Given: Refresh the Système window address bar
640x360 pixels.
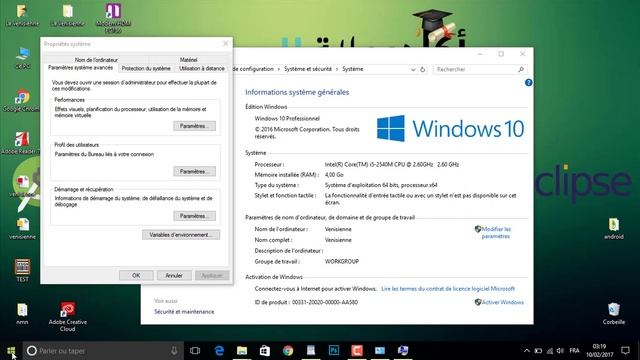Looking at the screenshot, I should pyautogui.click(x=422, y=69).
